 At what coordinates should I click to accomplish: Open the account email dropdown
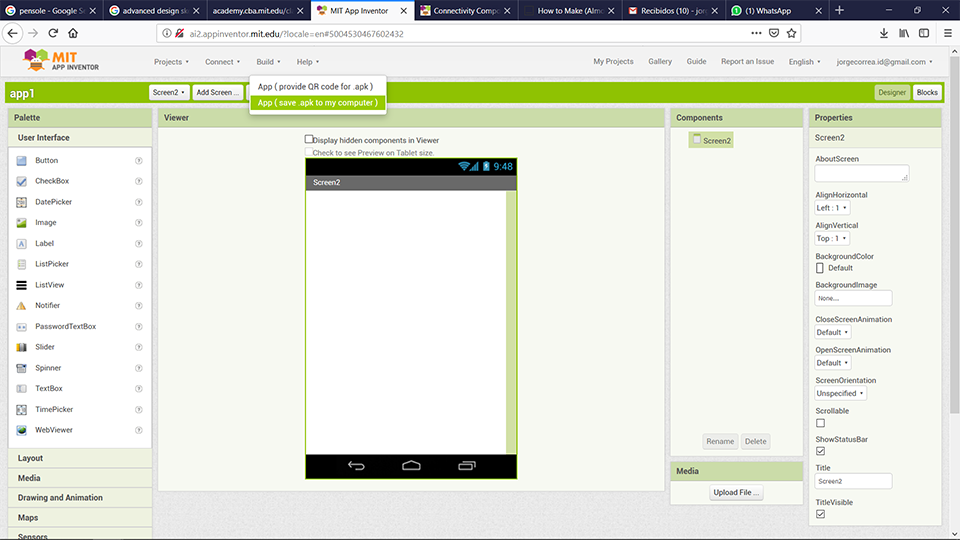coord(885,62)
